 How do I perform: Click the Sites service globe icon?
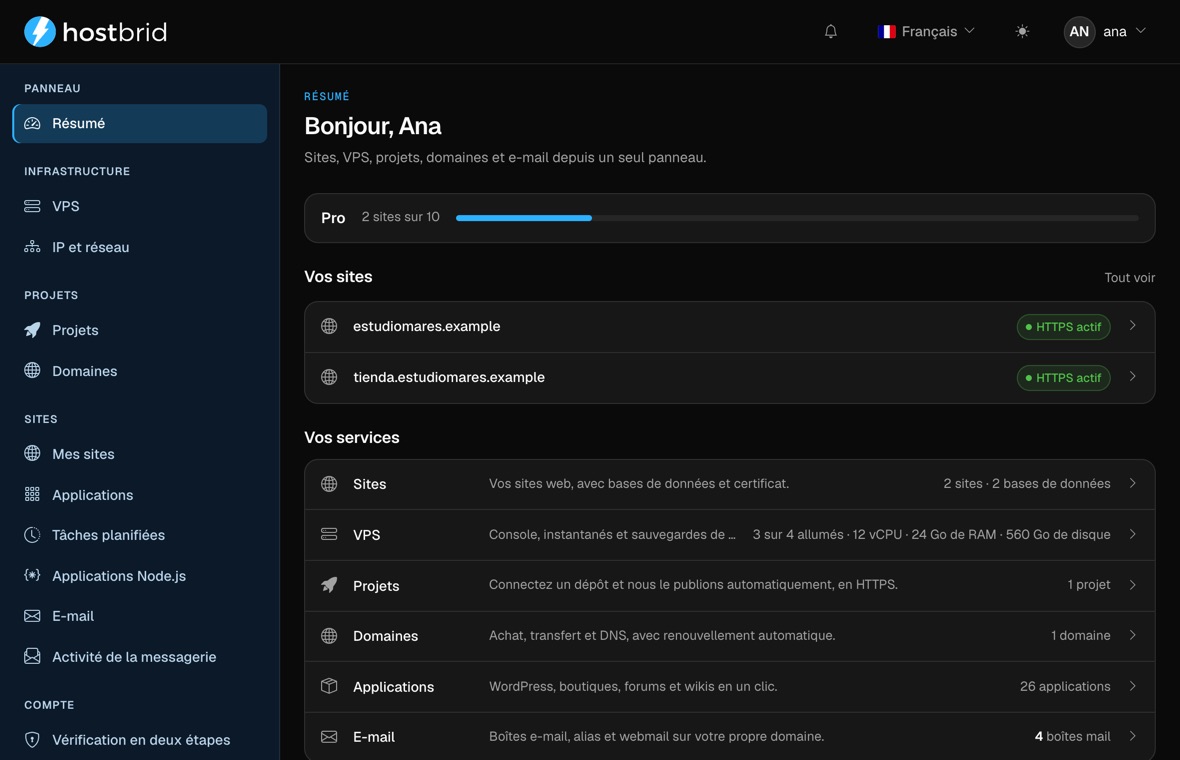coord(329,484)
